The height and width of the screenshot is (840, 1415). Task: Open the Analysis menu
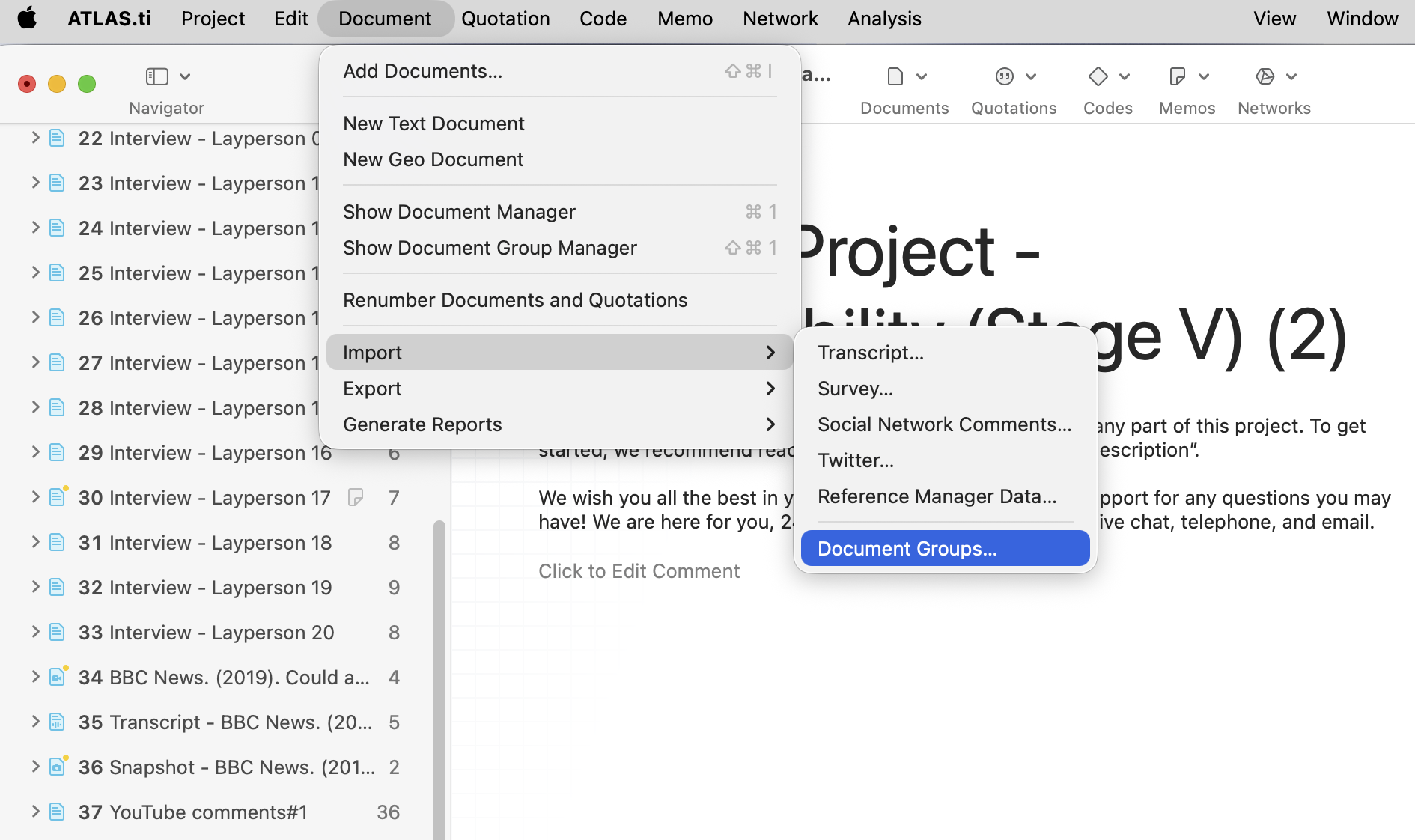click(x=884, y=18)
